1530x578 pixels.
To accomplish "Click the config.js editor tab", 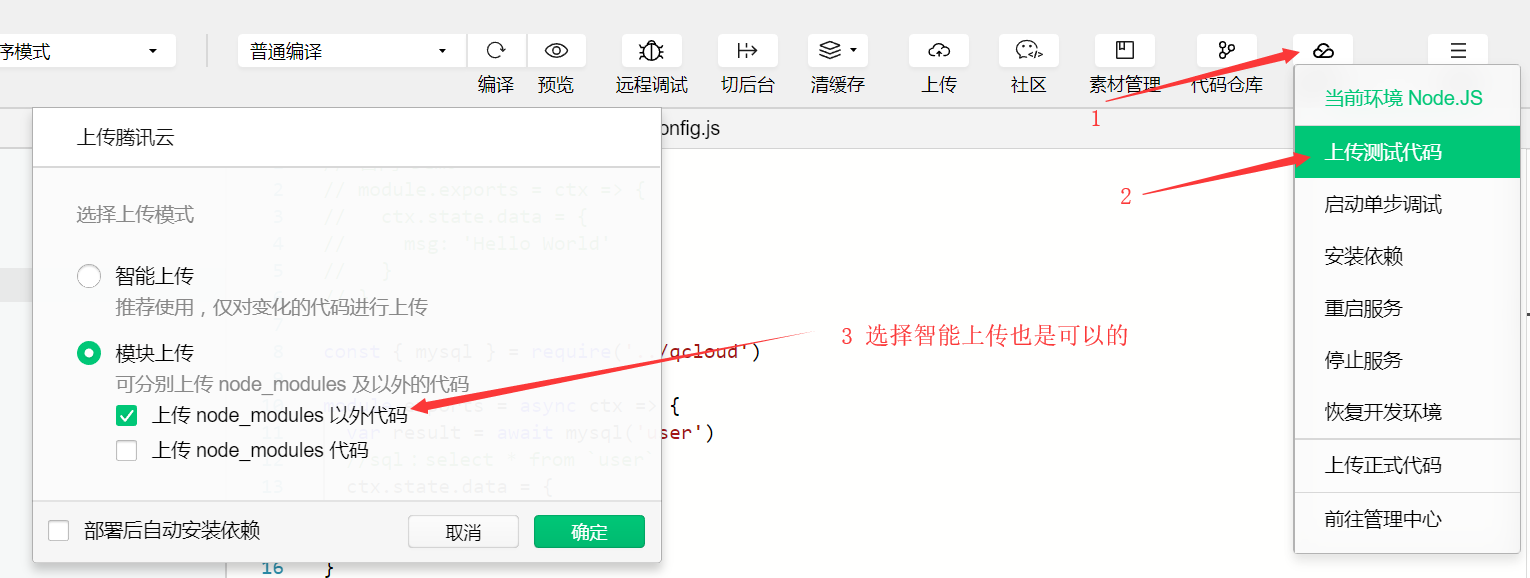I will click(x=690, y=129).
